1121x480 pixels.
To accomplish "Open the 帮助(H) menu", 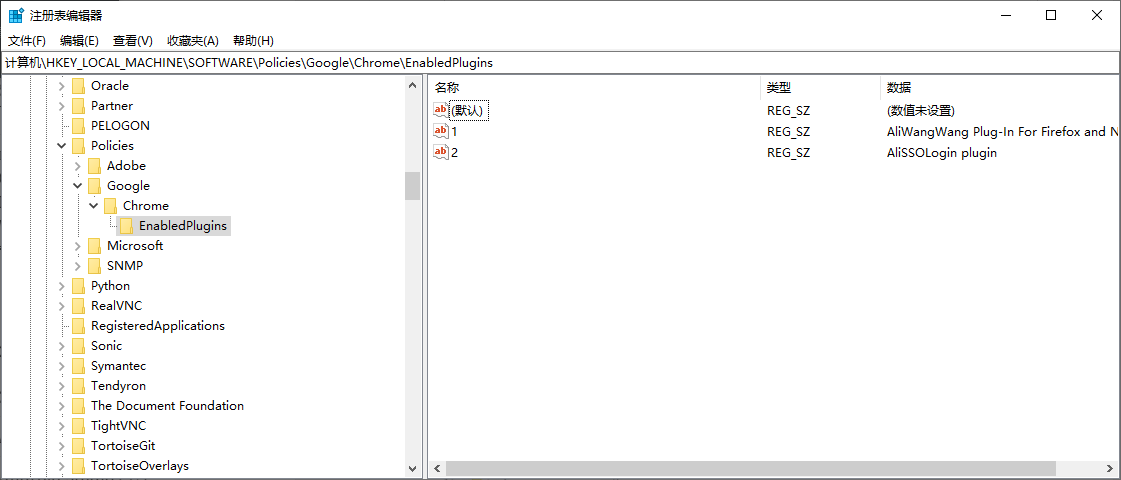I will (x=254, y=41).
